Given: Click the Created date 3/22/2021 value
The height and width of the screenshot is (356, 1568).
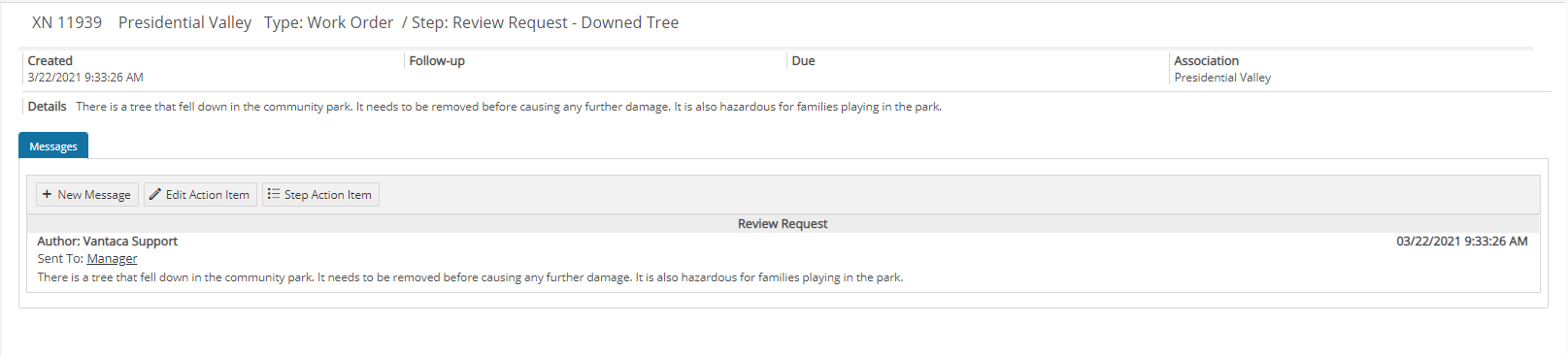Looking at the screenshot, I should (x=85, y=78).
